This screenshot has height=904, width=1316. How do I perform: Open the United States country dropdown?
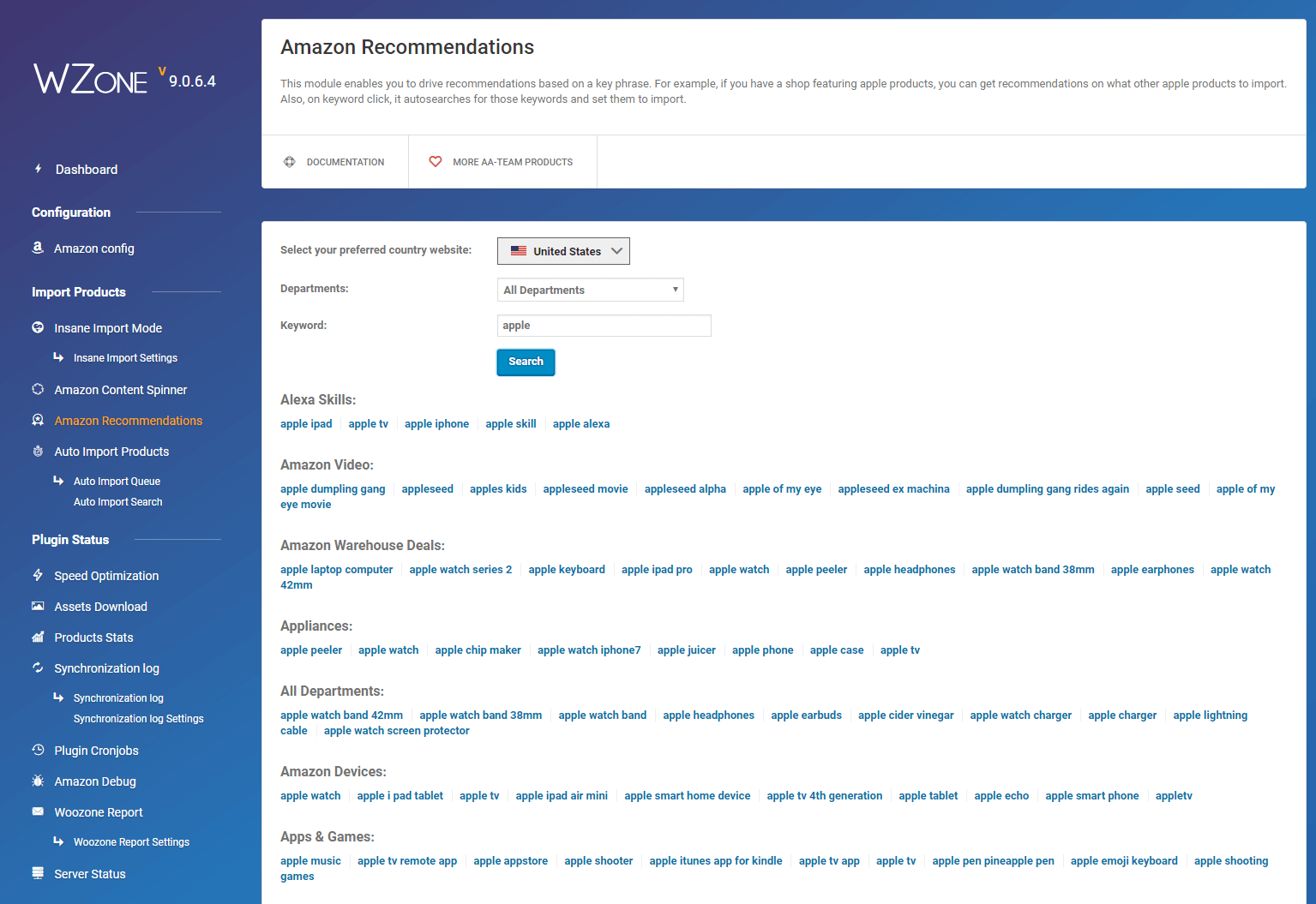tap(563, 251)
